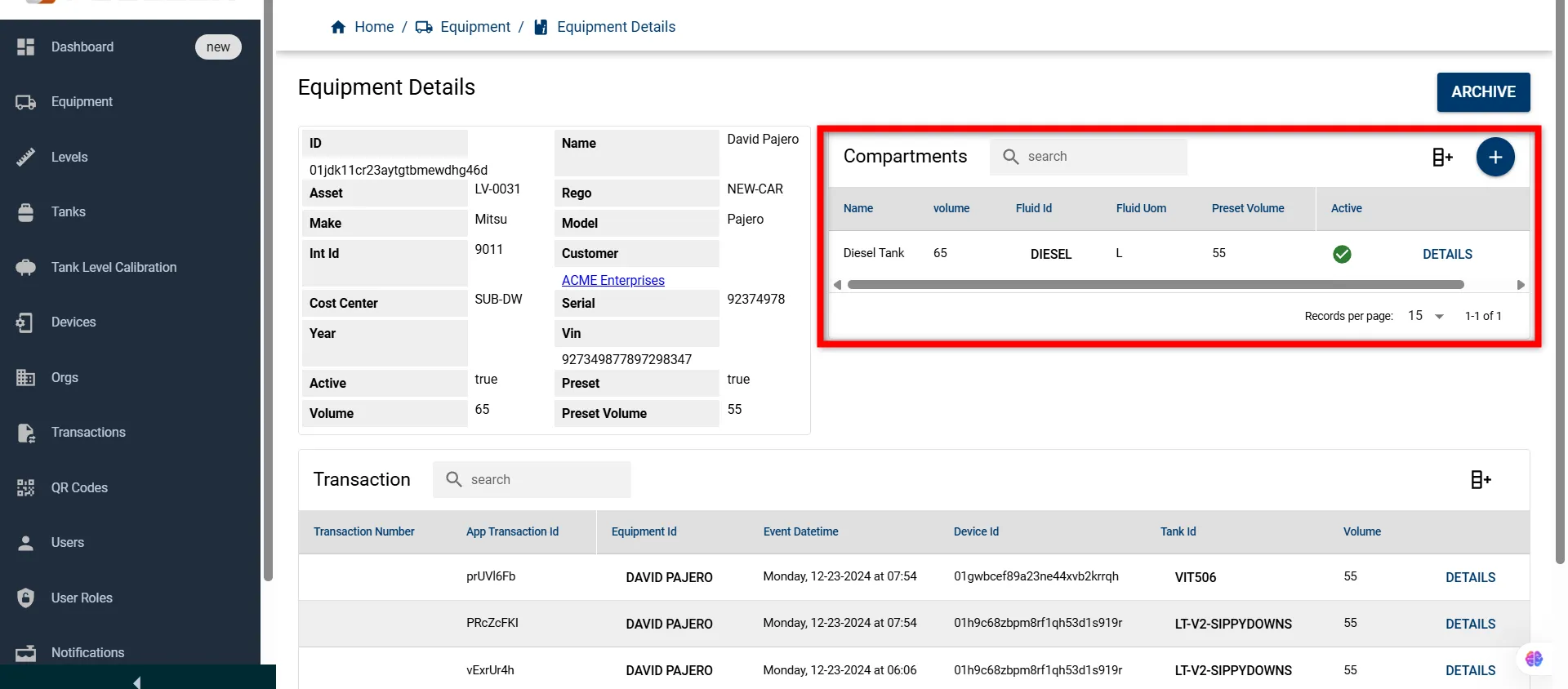Focus the Compartments search field
The image size is (1568, 689).
coord(1089,157)
